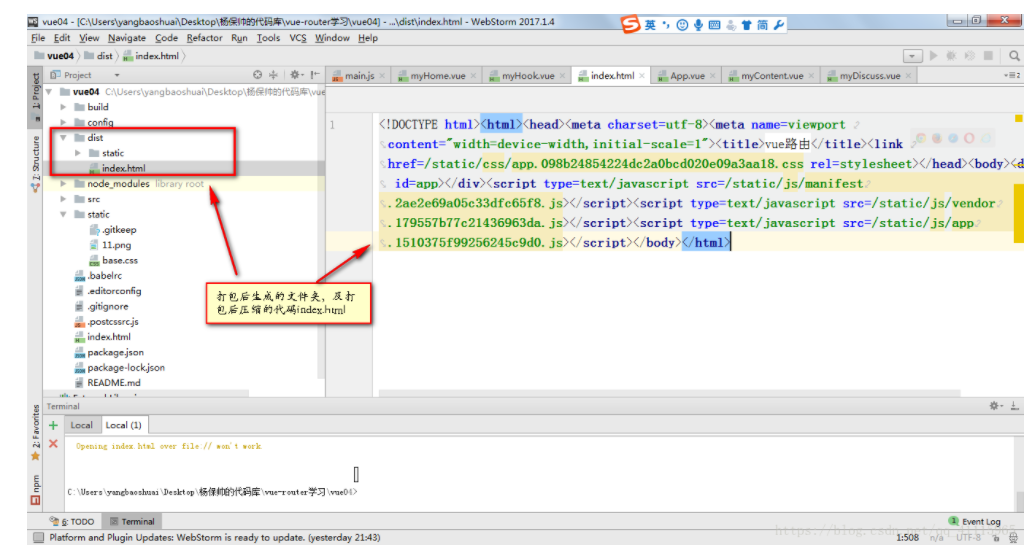The width and height of the screenshot is (1035, 552).
Task: Click the dist breadcrumb
Action: click(x=98, y=56)
